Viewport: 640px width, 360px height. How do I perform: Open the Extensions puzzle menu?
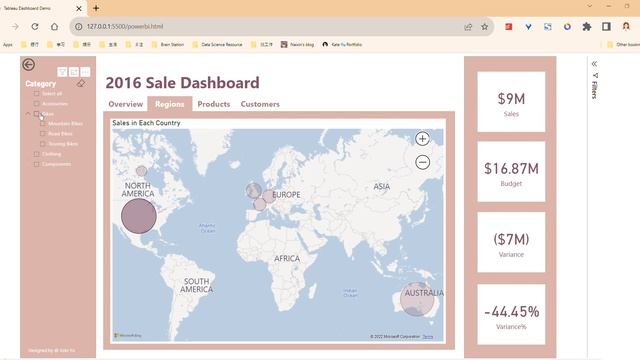point(587,27)
